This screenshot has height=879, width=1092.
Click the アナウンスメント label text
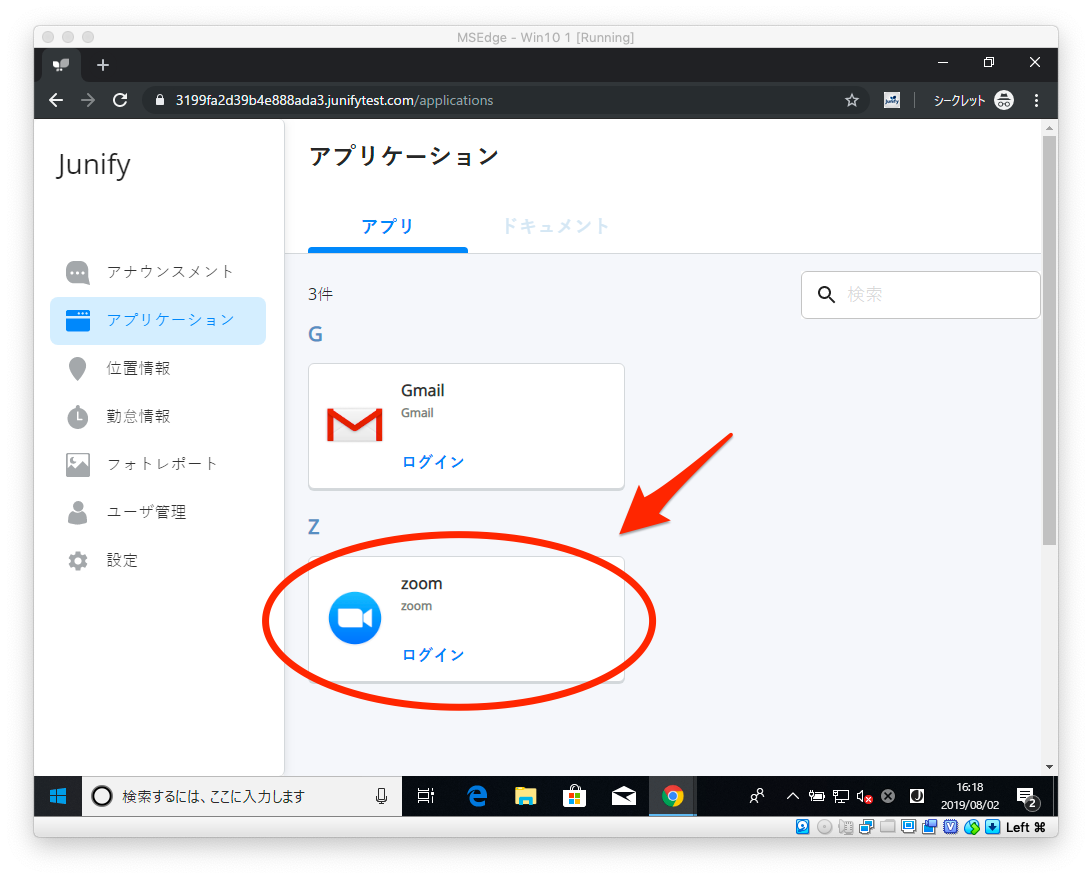170,272
